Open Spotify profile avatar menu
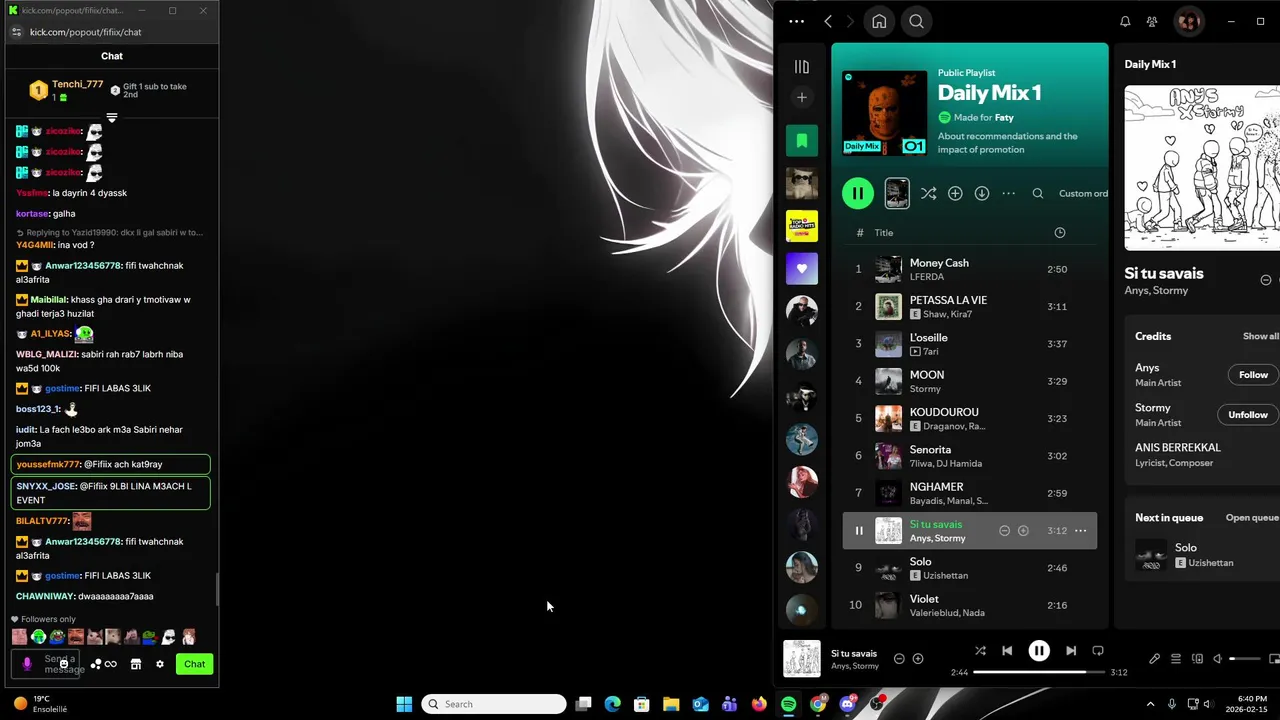Image resolution: width=1280 pixels, height=720 pixels. (x=1188, y=21)
